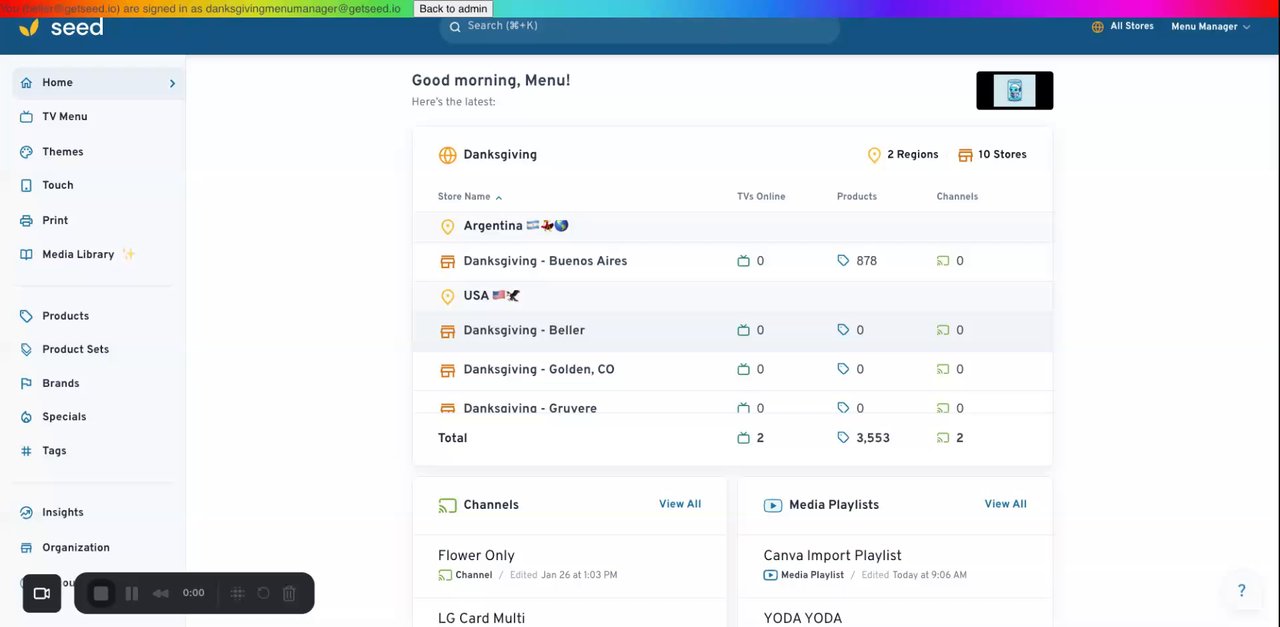1280x627 pixels.
Task: Click the Touch tablet icon
Action: point(26,185)
